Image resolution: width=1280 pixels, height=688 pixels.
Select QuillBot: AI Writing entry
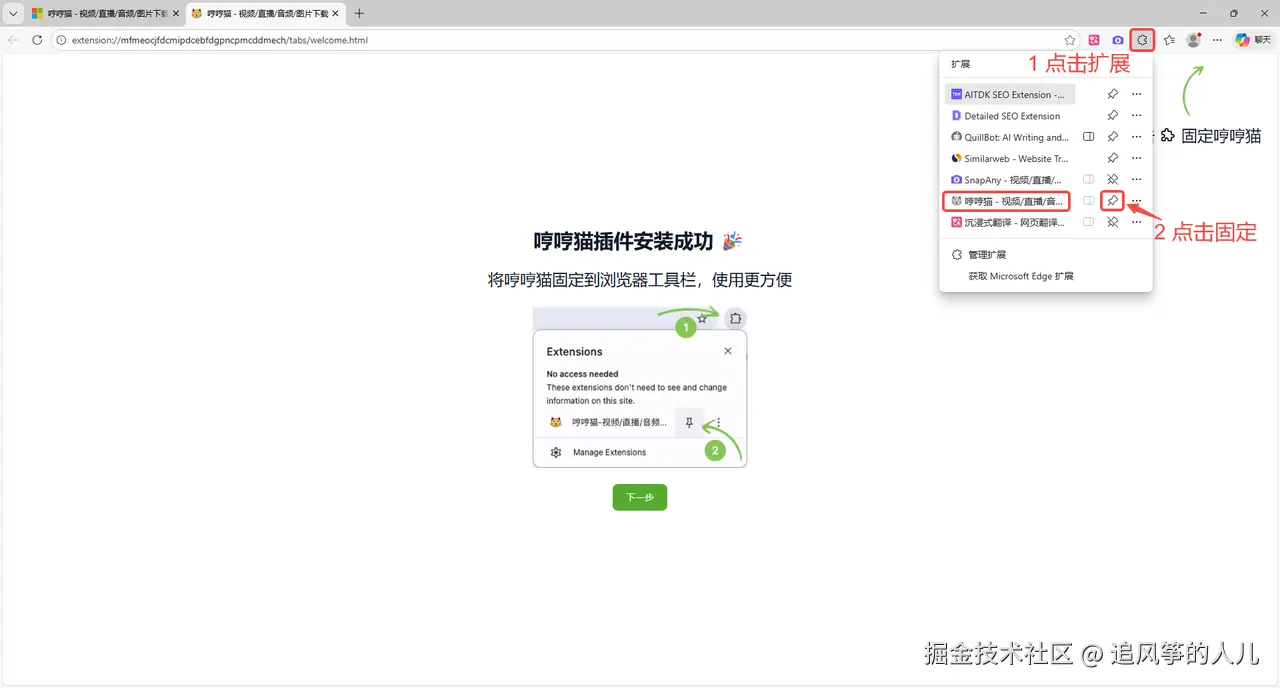click(x=1010, y=137)
